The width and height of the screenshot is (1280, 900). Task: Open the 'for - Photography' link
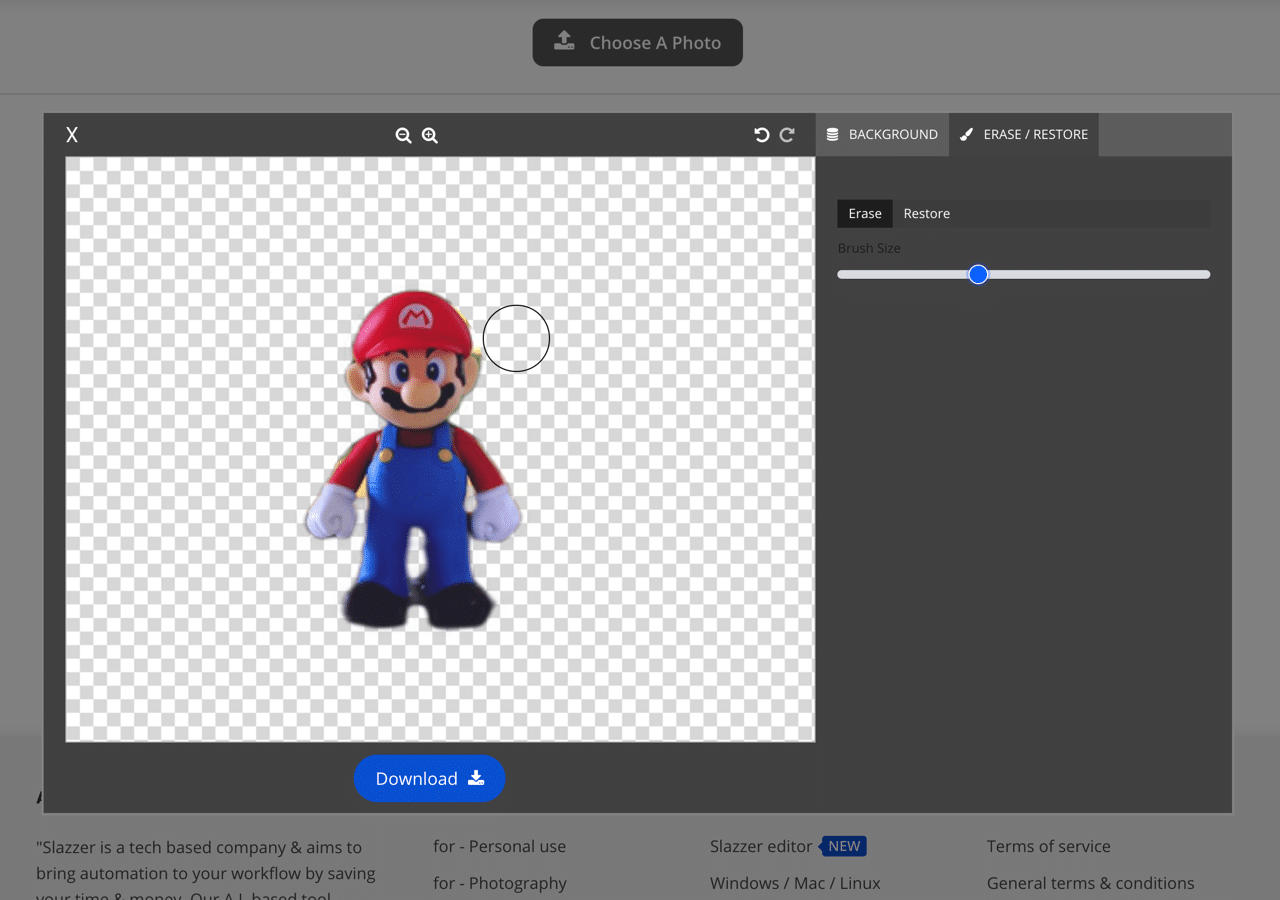pos(499,883)
